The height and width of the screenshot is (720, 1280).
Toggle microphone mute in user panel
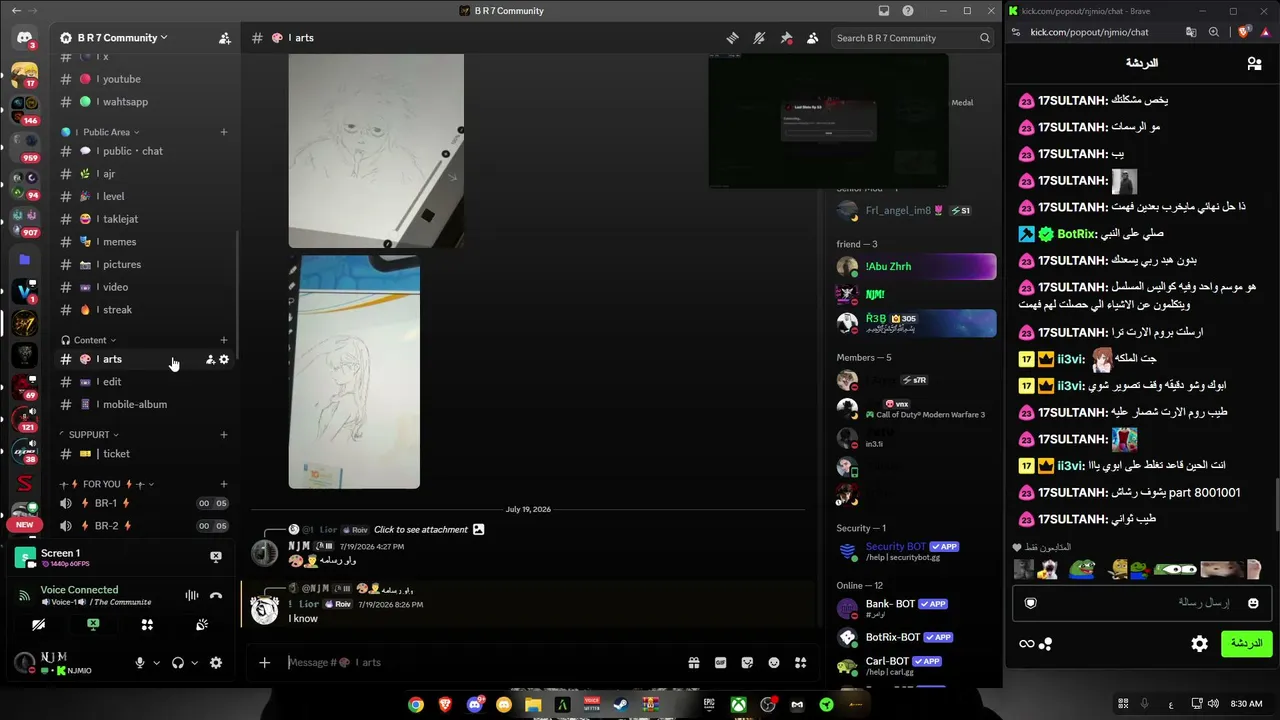[140, 663]
